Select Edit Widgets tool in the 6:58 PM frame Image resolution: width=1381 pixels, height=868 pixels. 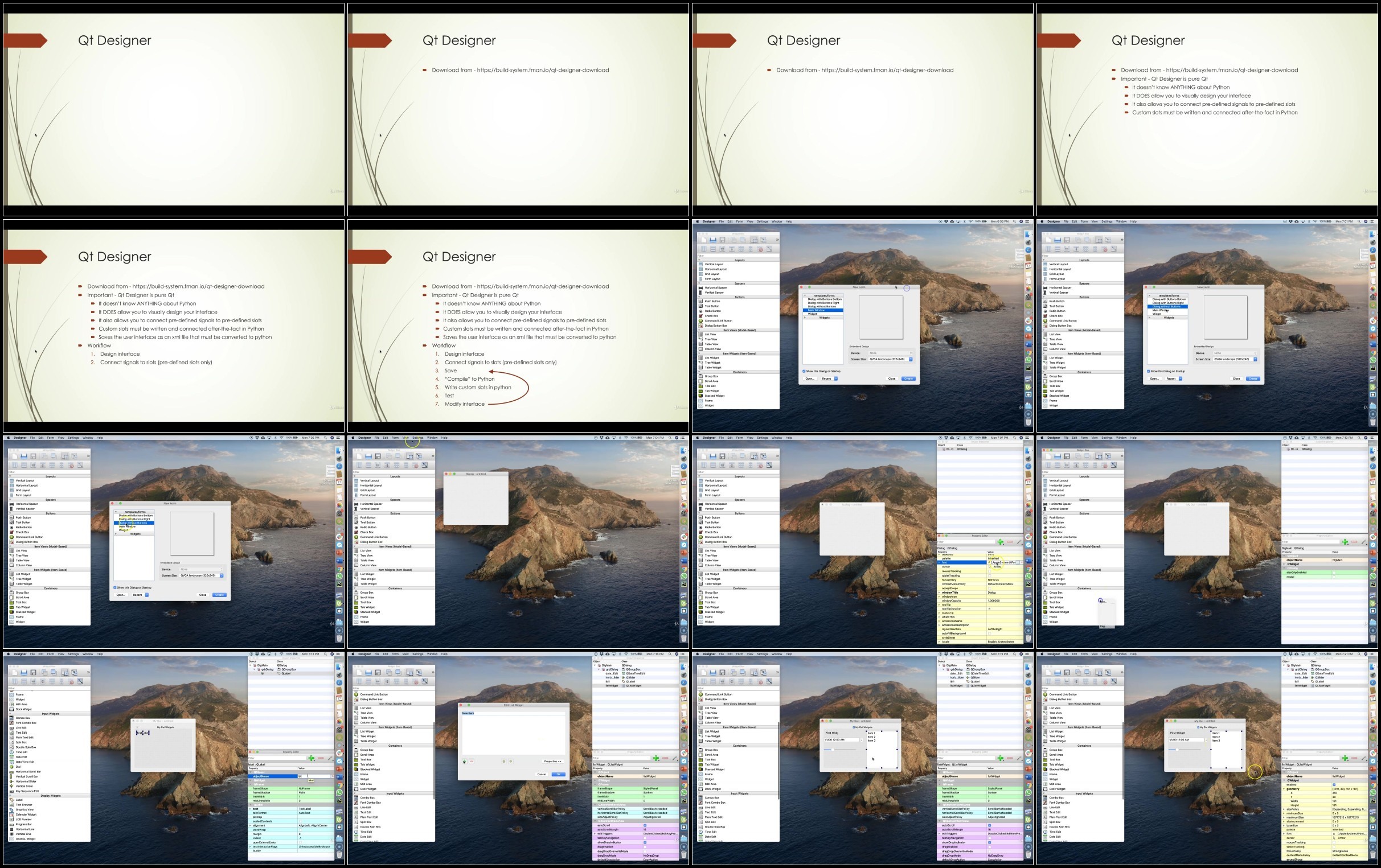pyautogui.click(x=755, y=240)
